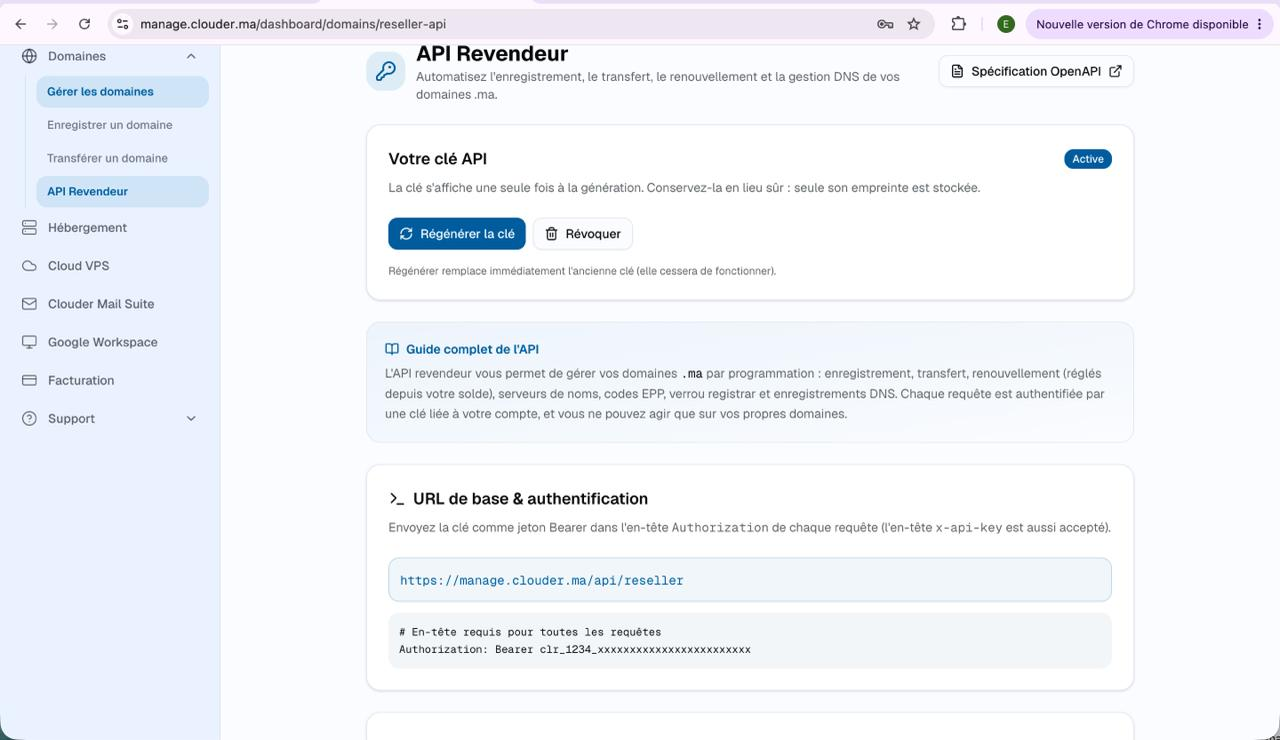Go forward with the browser forward arrow
Viewport: 1280px width, 740px height.
52,24
